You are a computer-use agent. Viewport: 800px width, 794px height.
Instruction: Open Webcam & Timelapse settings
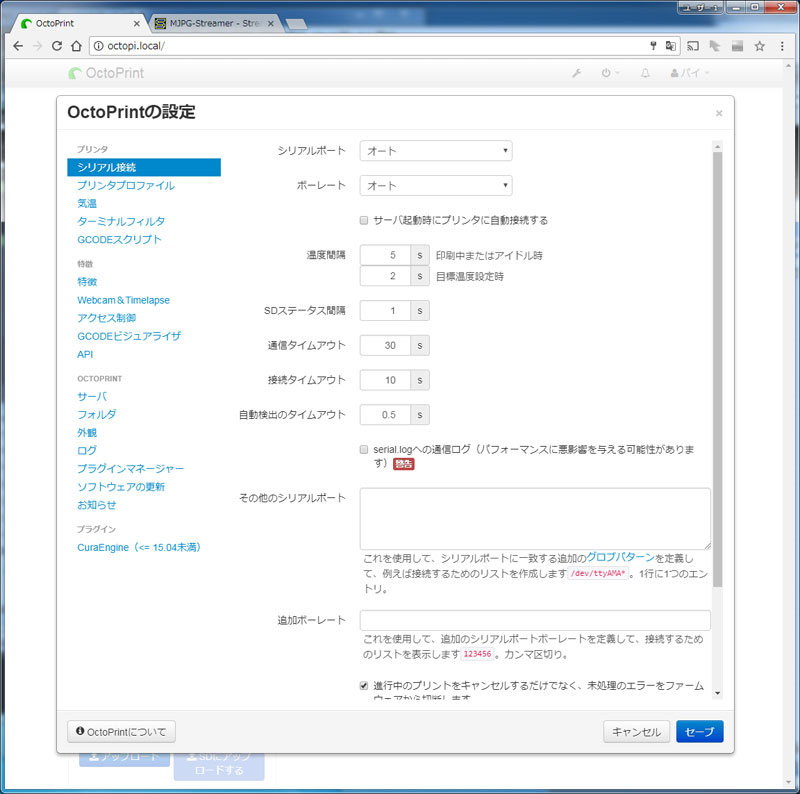(x=123, y=300)
